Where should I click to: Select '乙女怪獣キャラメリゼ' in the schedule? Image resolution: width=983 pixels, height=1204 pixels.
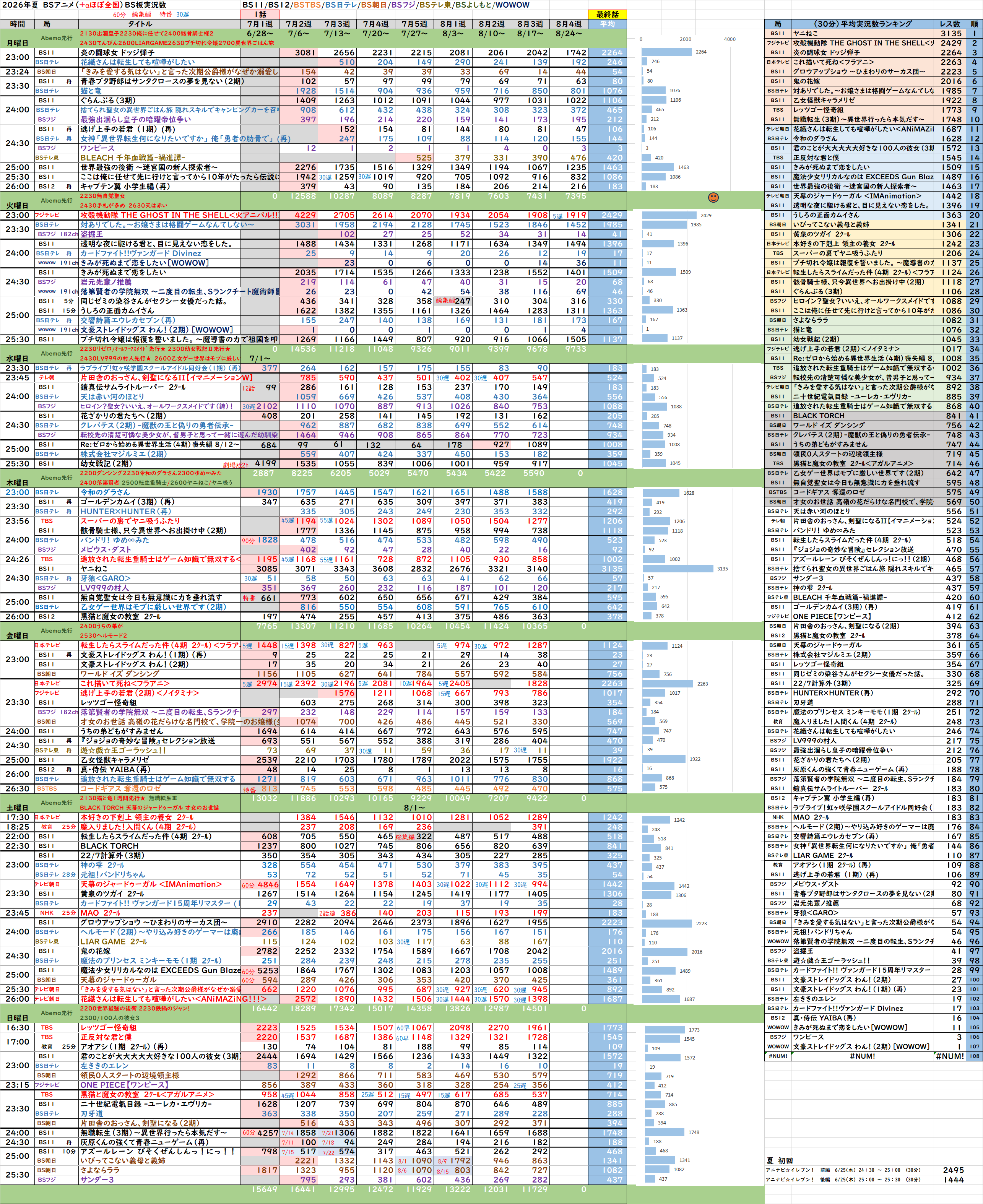pyautogui.click(x=114, y=760)
